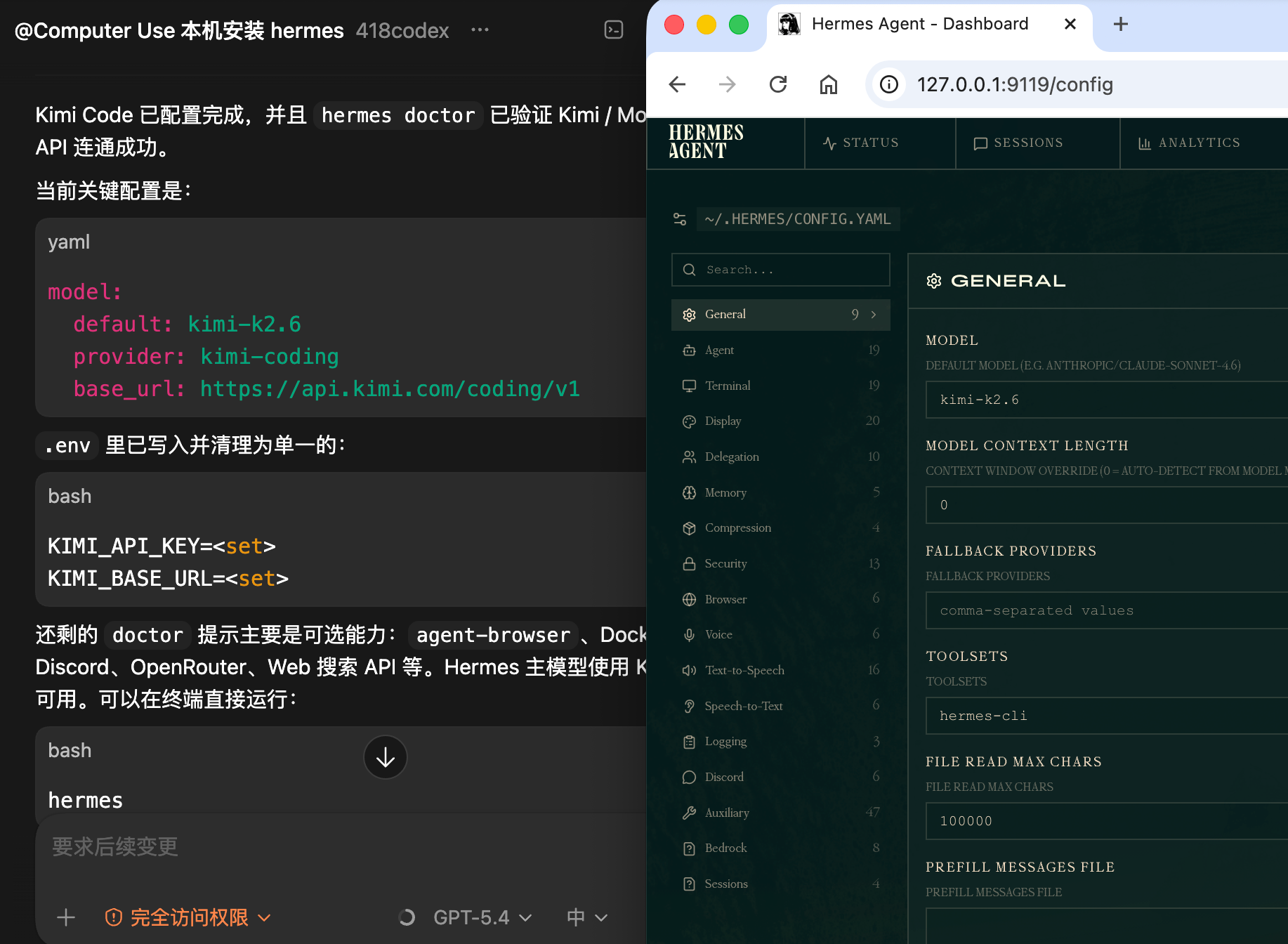Click the KIMI_API_KEY line in bash block

coord(162,546)
